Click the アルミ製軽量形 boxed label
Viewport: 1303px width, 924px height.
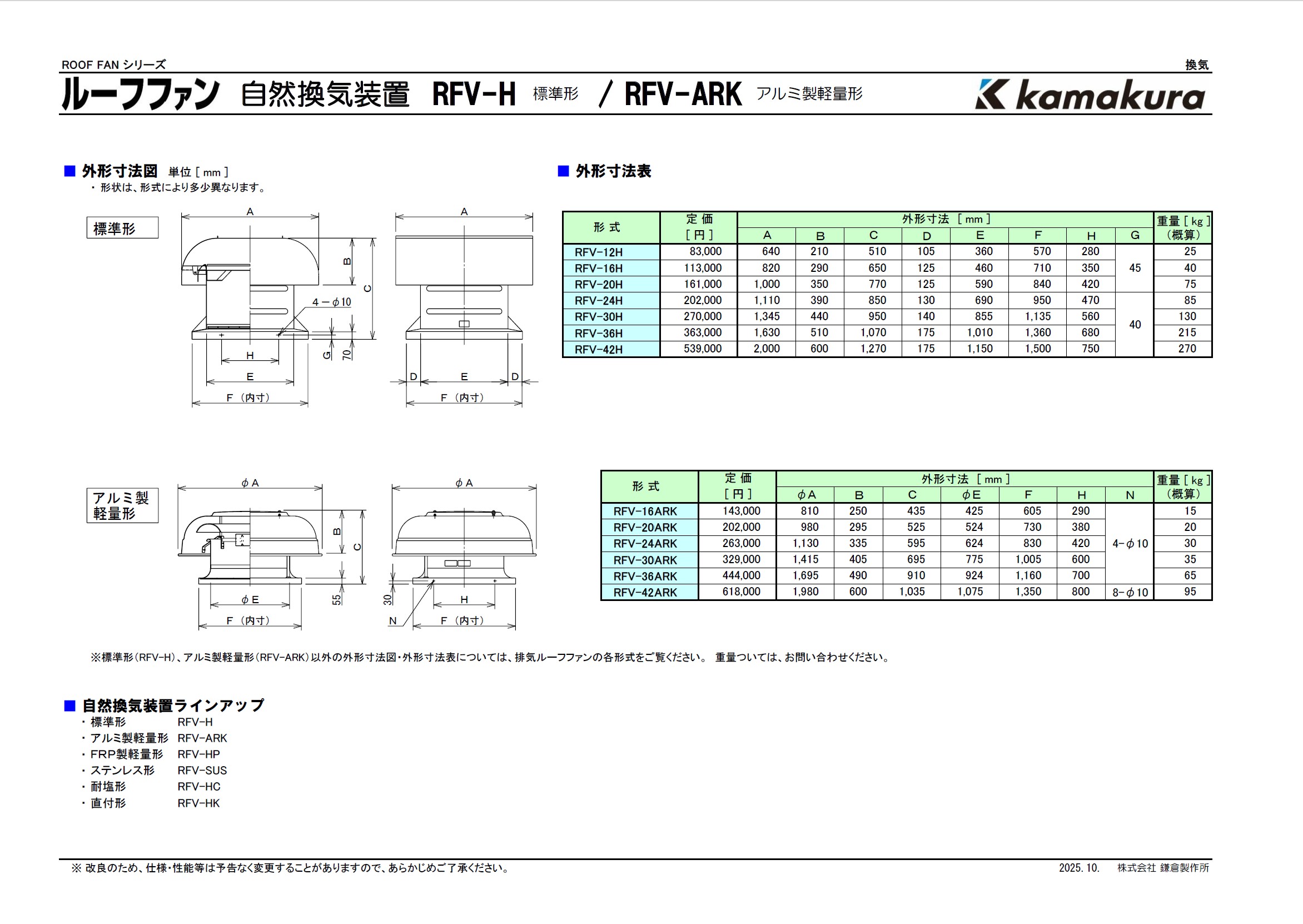point(122,505)
